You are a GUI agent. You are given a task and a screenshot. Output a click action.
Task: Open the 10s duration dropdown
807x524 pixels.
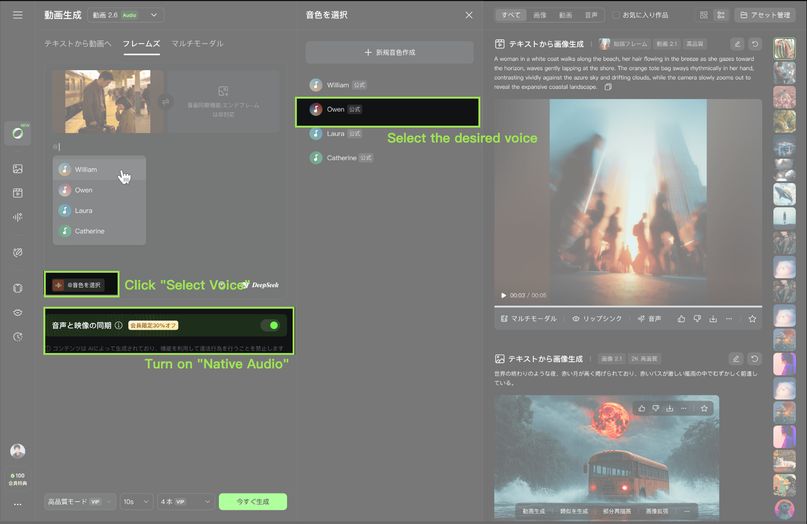[136, 501]
